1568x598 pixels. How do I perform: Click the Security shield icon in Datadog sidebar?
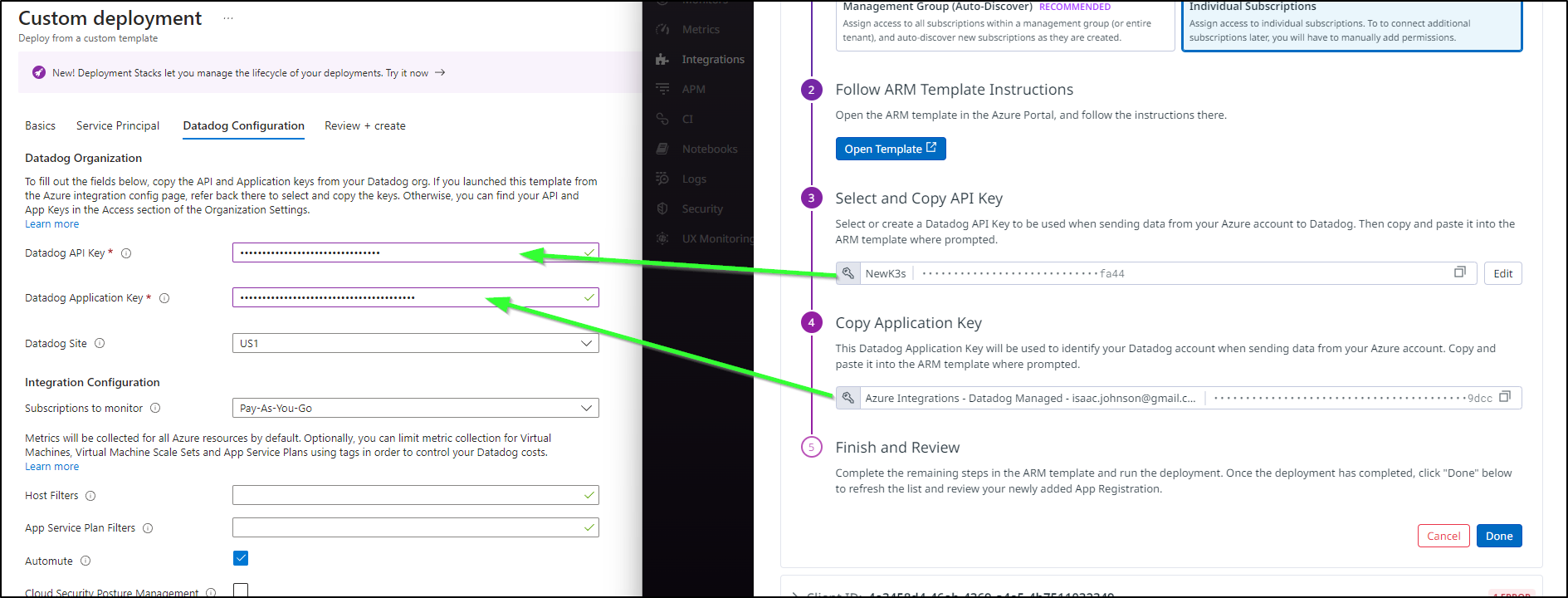(x=662, y=208)
